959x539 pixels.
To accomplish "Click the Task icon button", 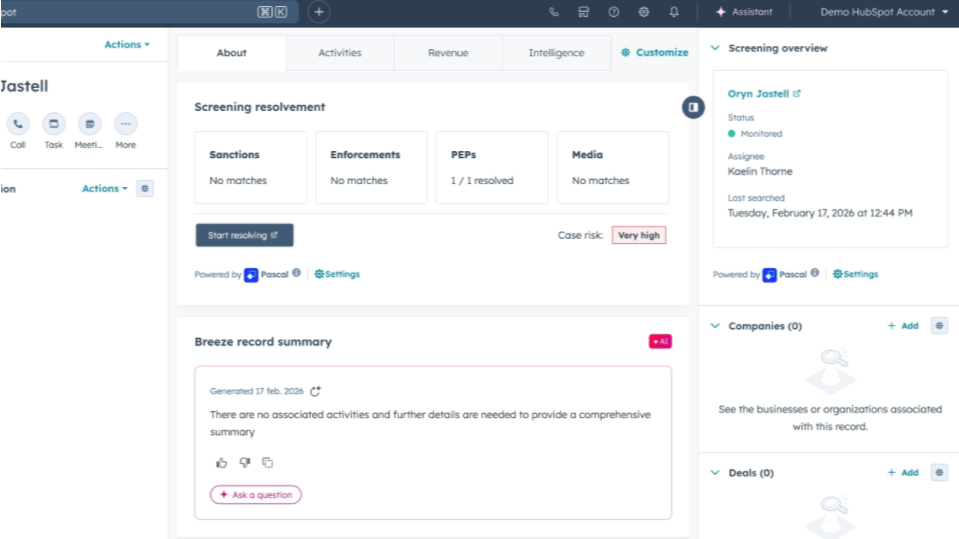I will coord(54,125).
